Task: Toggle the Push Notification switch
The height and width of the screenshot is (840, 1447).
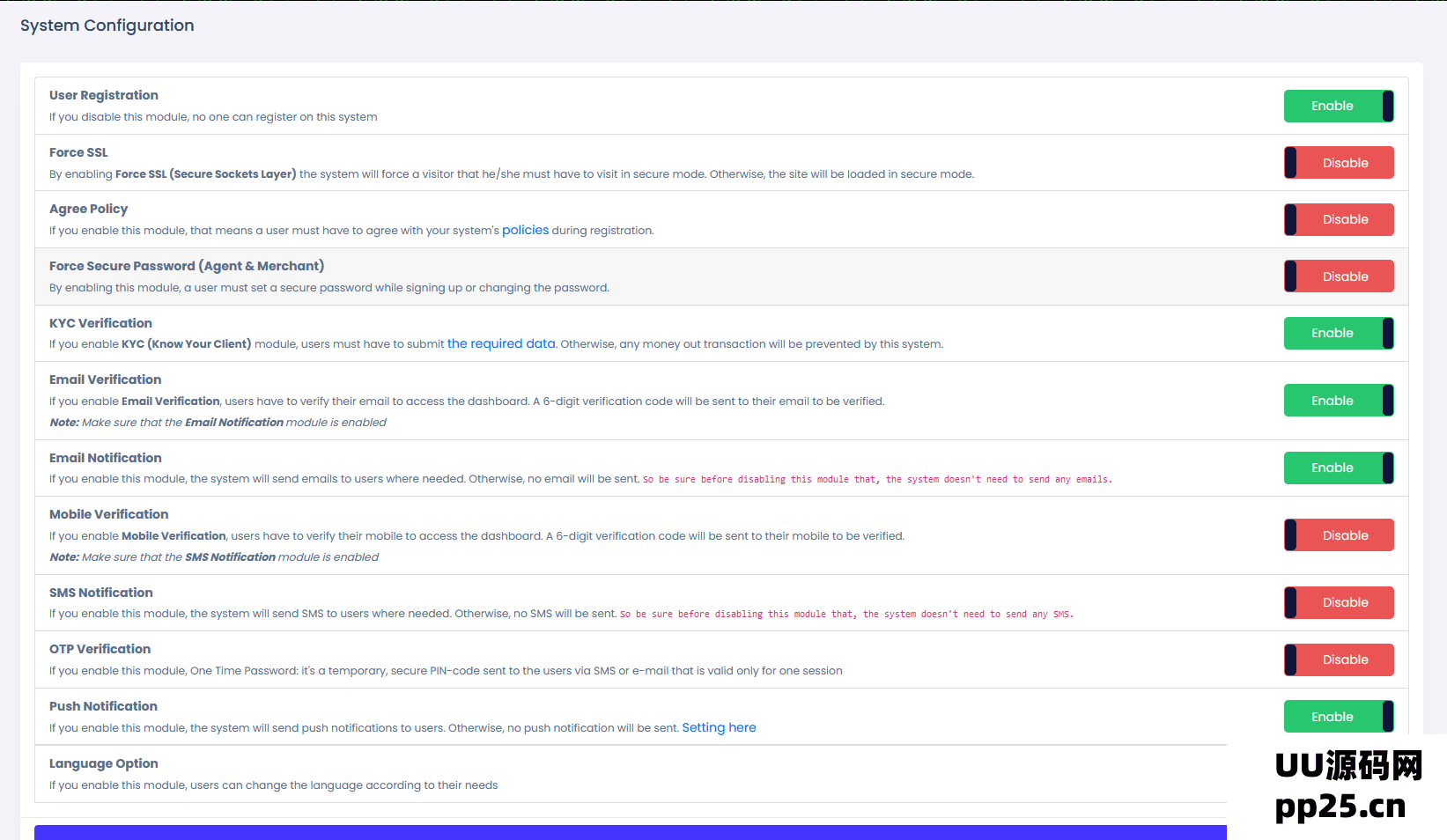Action: point(1338,717)
